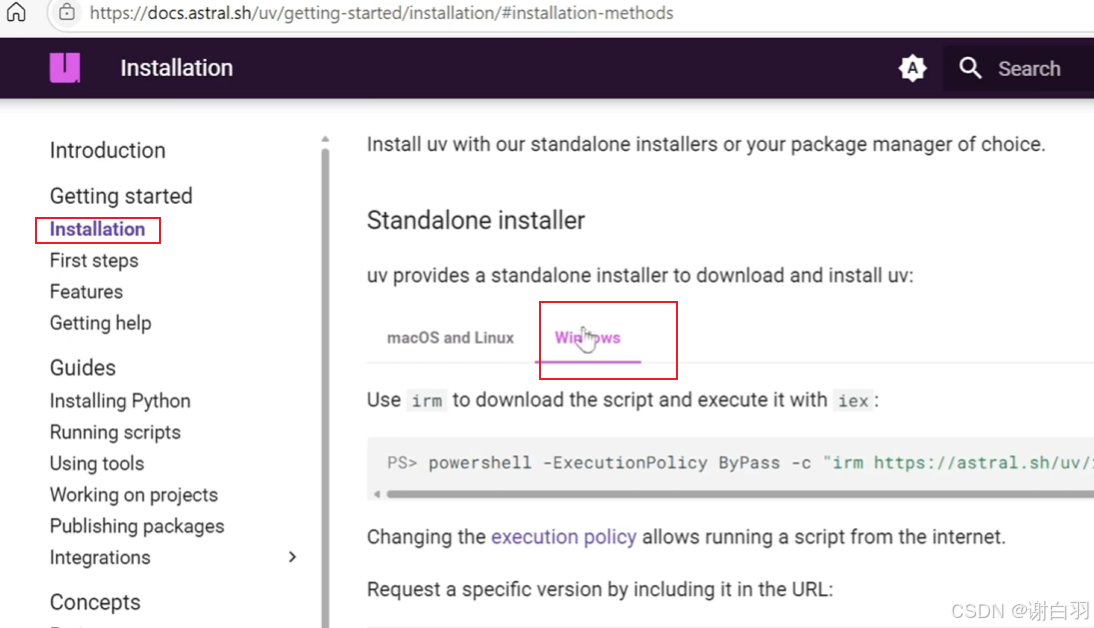This screenshot has width=1094, height=628.
Task: Click the powershell command code block
Action: (730, 463)
